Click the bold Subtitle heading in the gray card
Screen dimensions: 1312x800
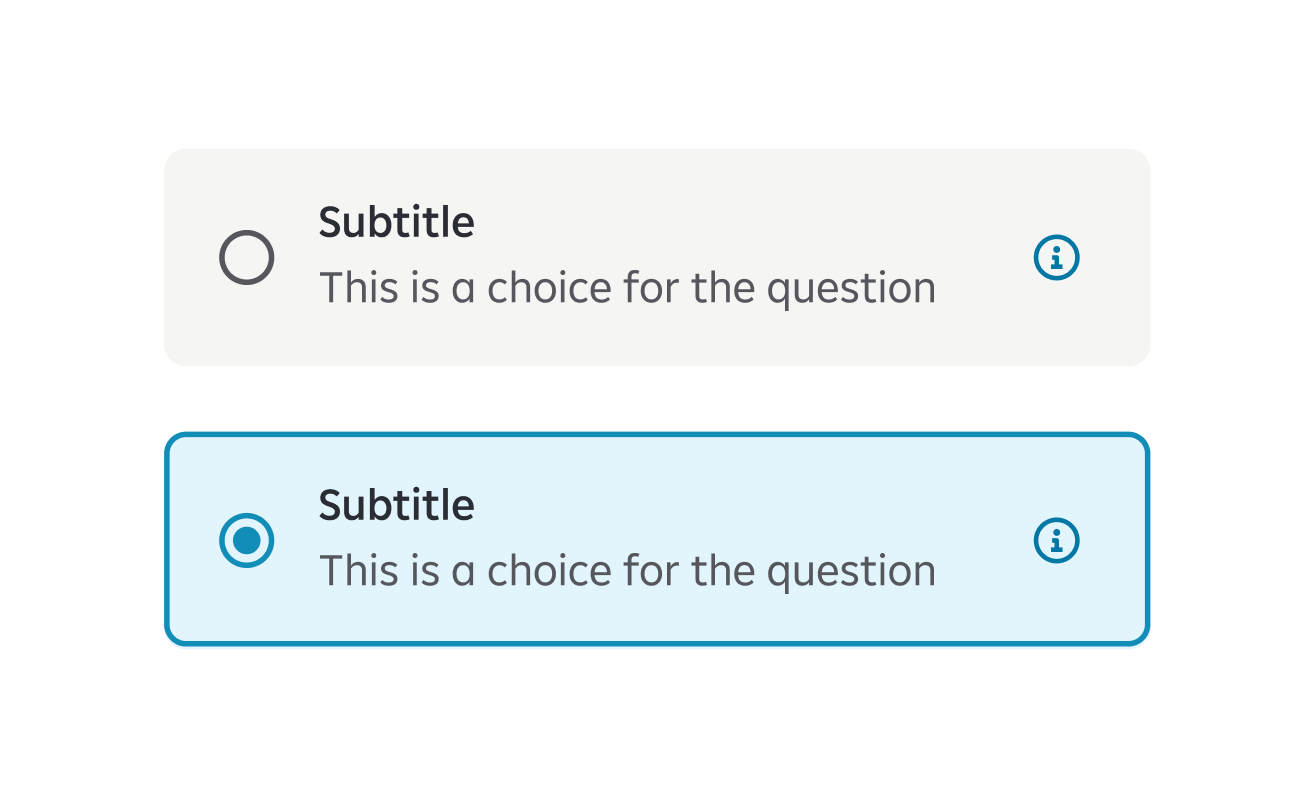tap(396, 222)
